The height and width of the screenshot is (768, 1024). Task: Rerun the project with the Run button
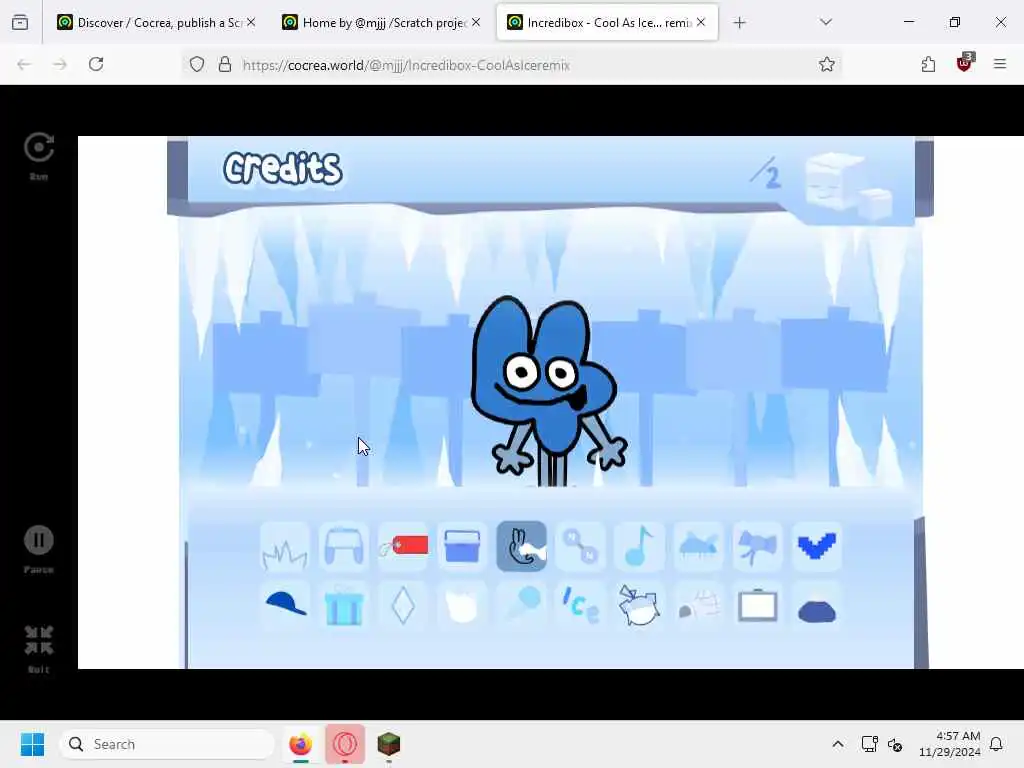tap(39, 155)
